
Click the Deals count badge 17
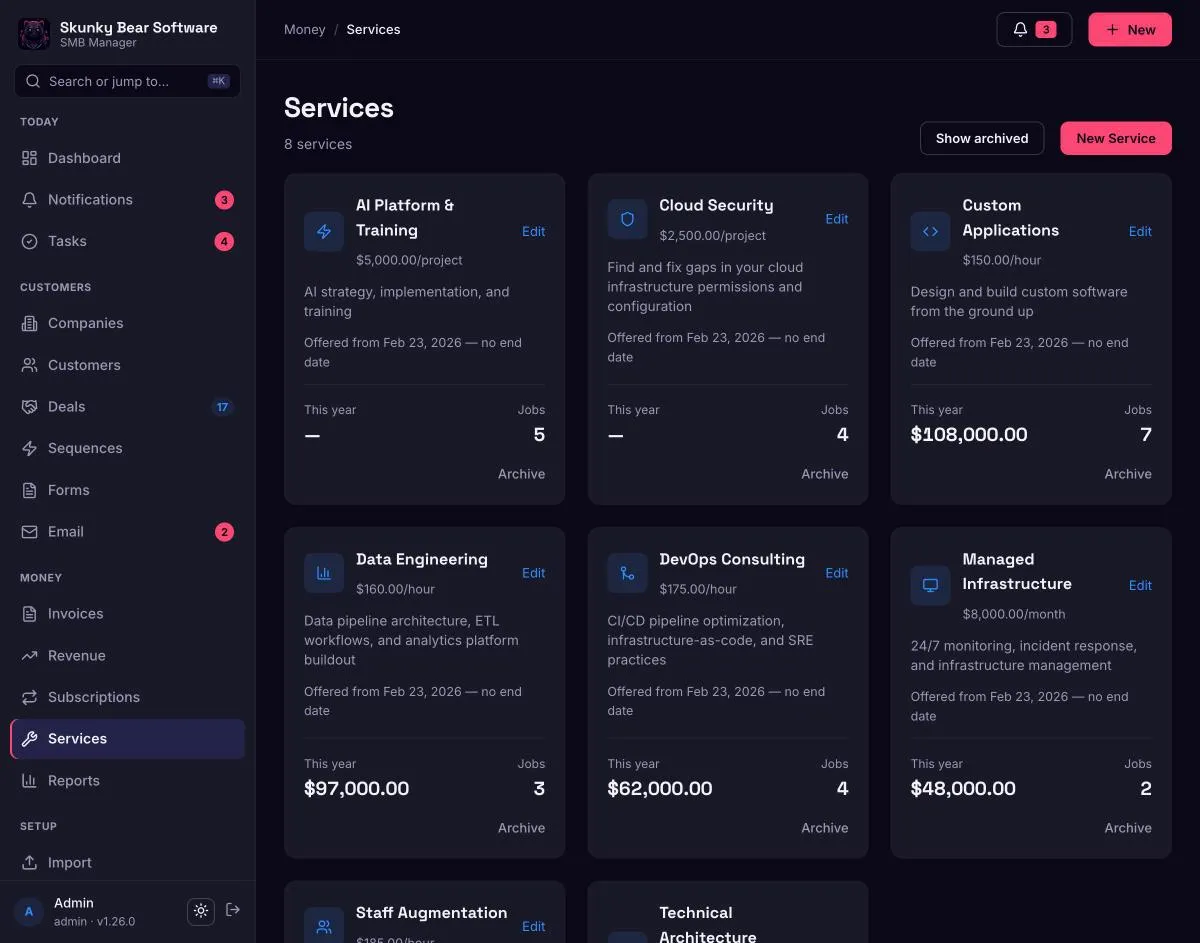pyautogui.click(x=222, y=407)
